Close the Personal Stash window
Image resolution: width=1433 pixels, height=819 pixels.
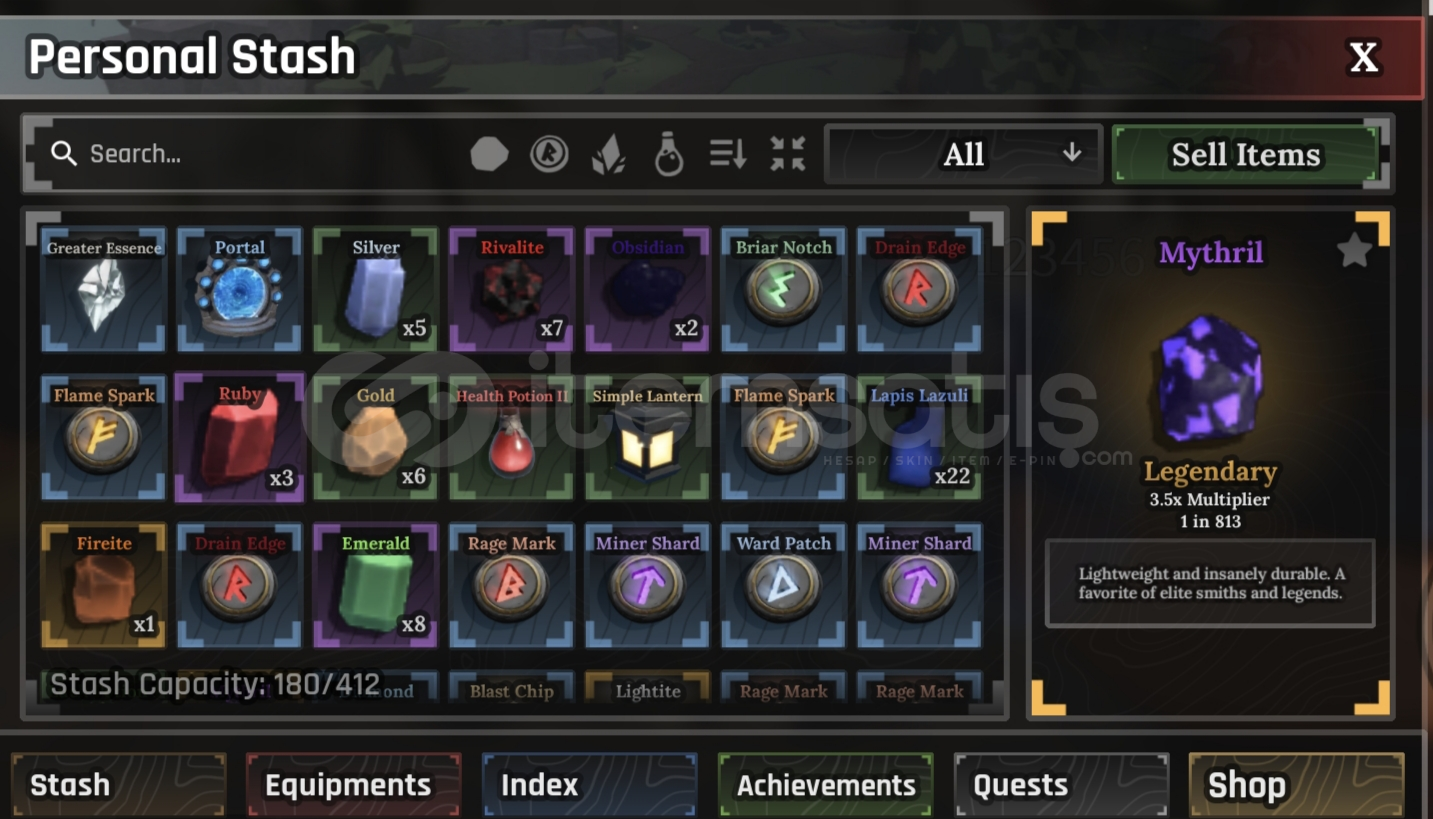tap(1364, 58)
